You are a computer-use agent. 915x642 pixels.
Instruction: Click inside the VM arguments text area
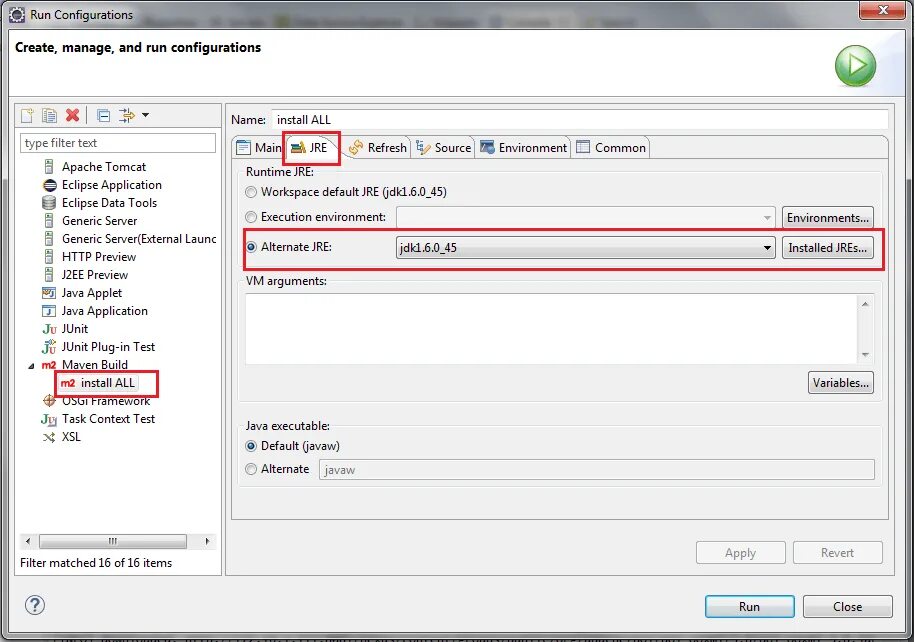click(551, 329)
